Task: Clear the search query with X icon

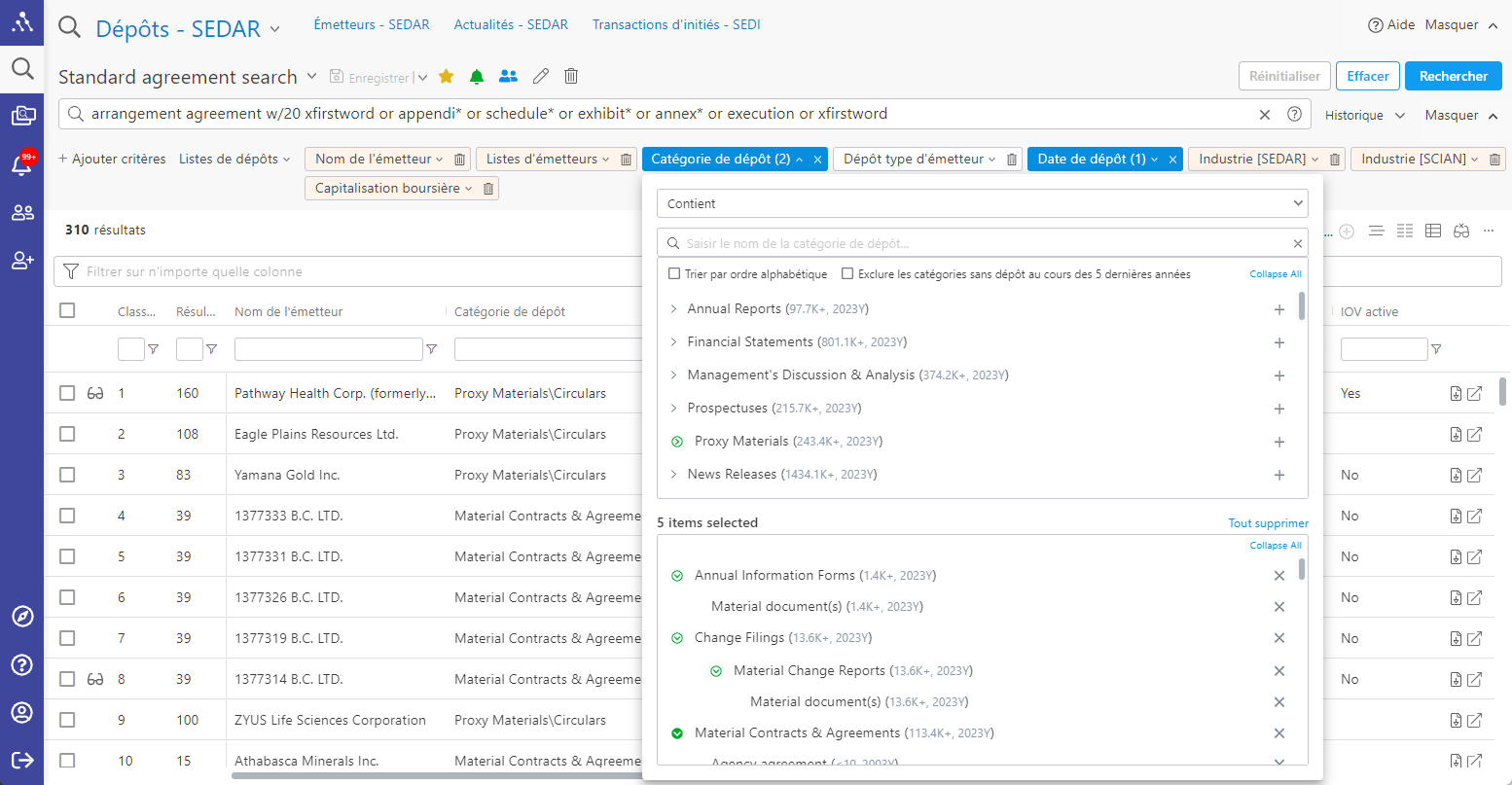Action: (1265, 114)
